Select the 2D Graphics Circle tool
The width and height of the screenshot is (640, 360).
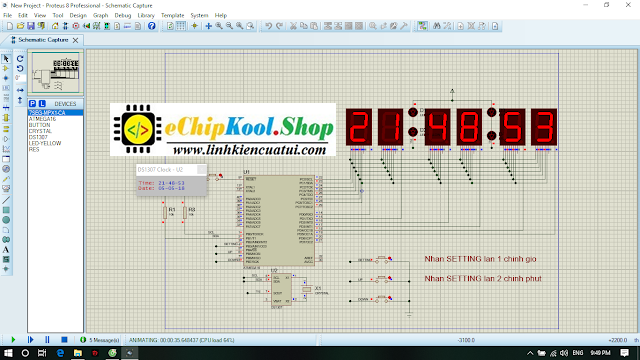coord(6,220)
